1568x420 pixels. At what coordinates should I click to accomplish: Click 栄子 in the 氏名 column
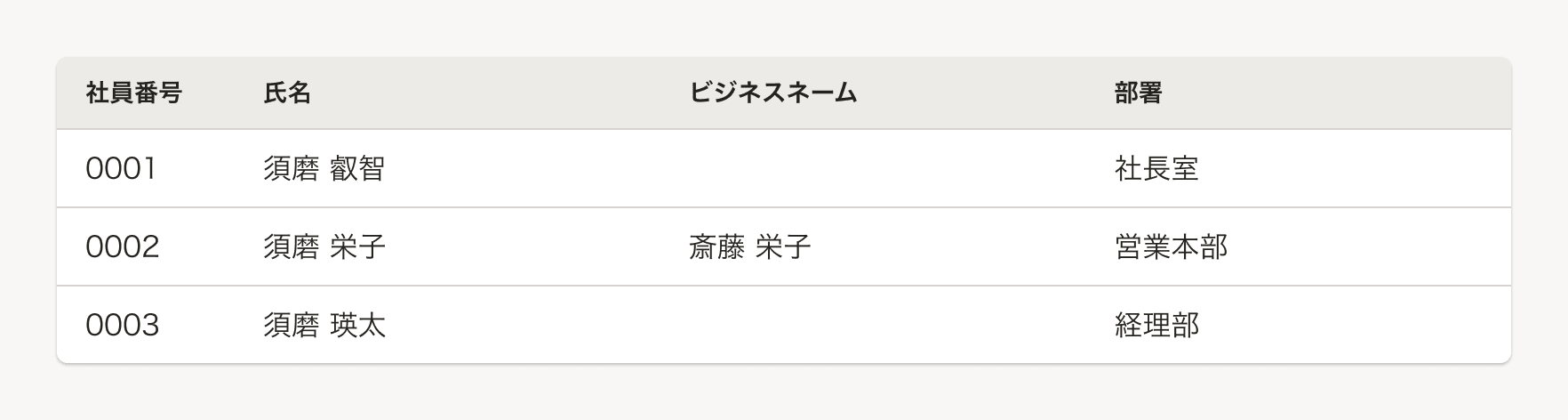(x=357, y=246)
